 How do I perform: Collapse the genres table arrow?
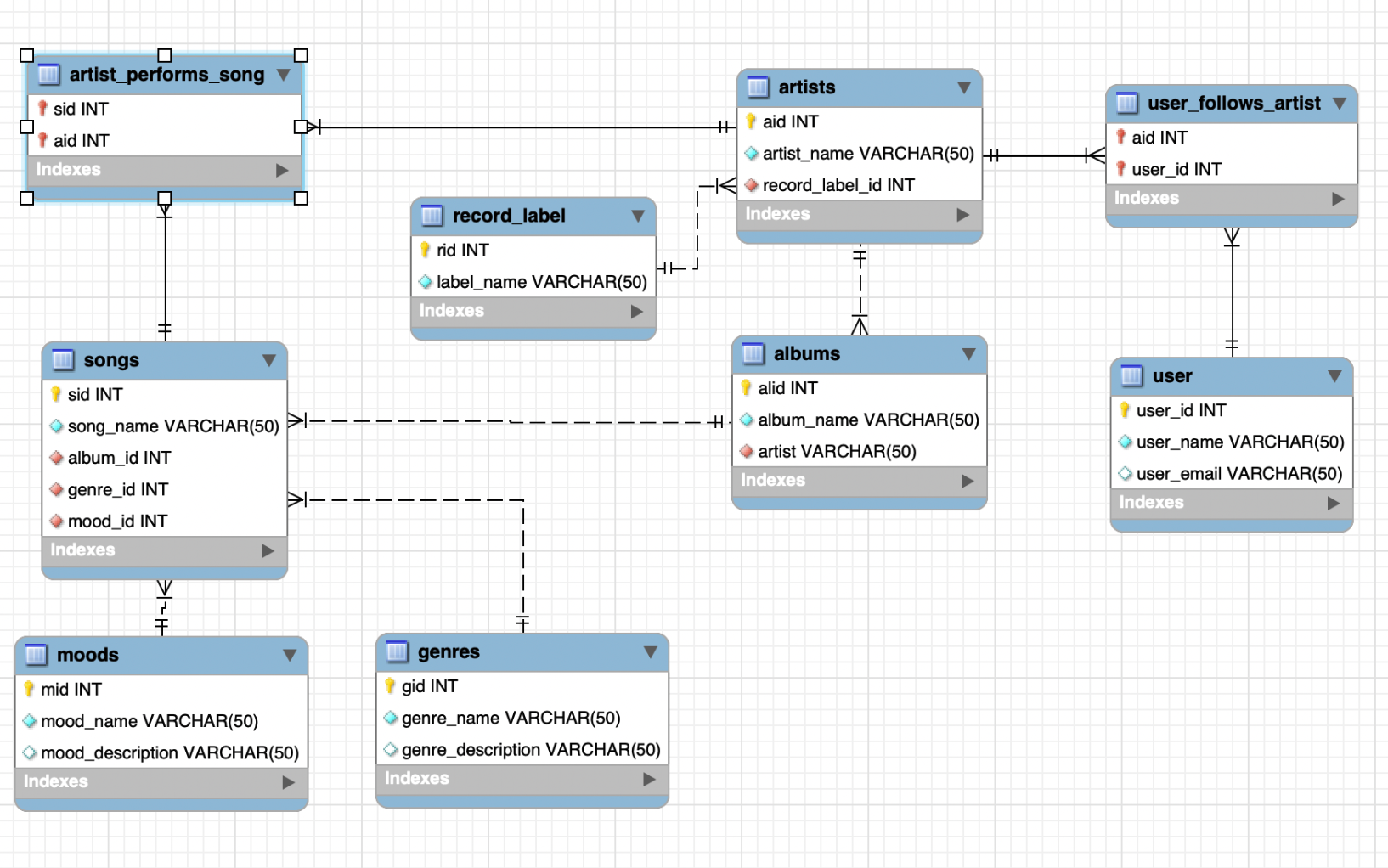point(651,651)
